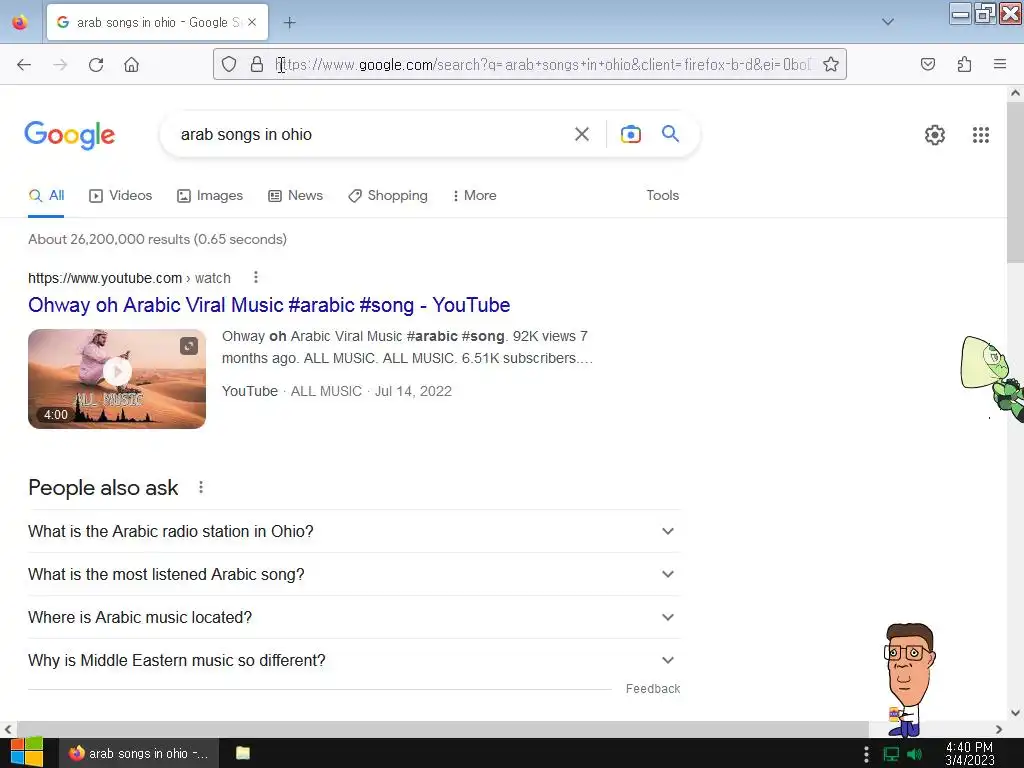Screen dimensions: 1024x768
Task: Search by image with camera icon
Action: 631,135
